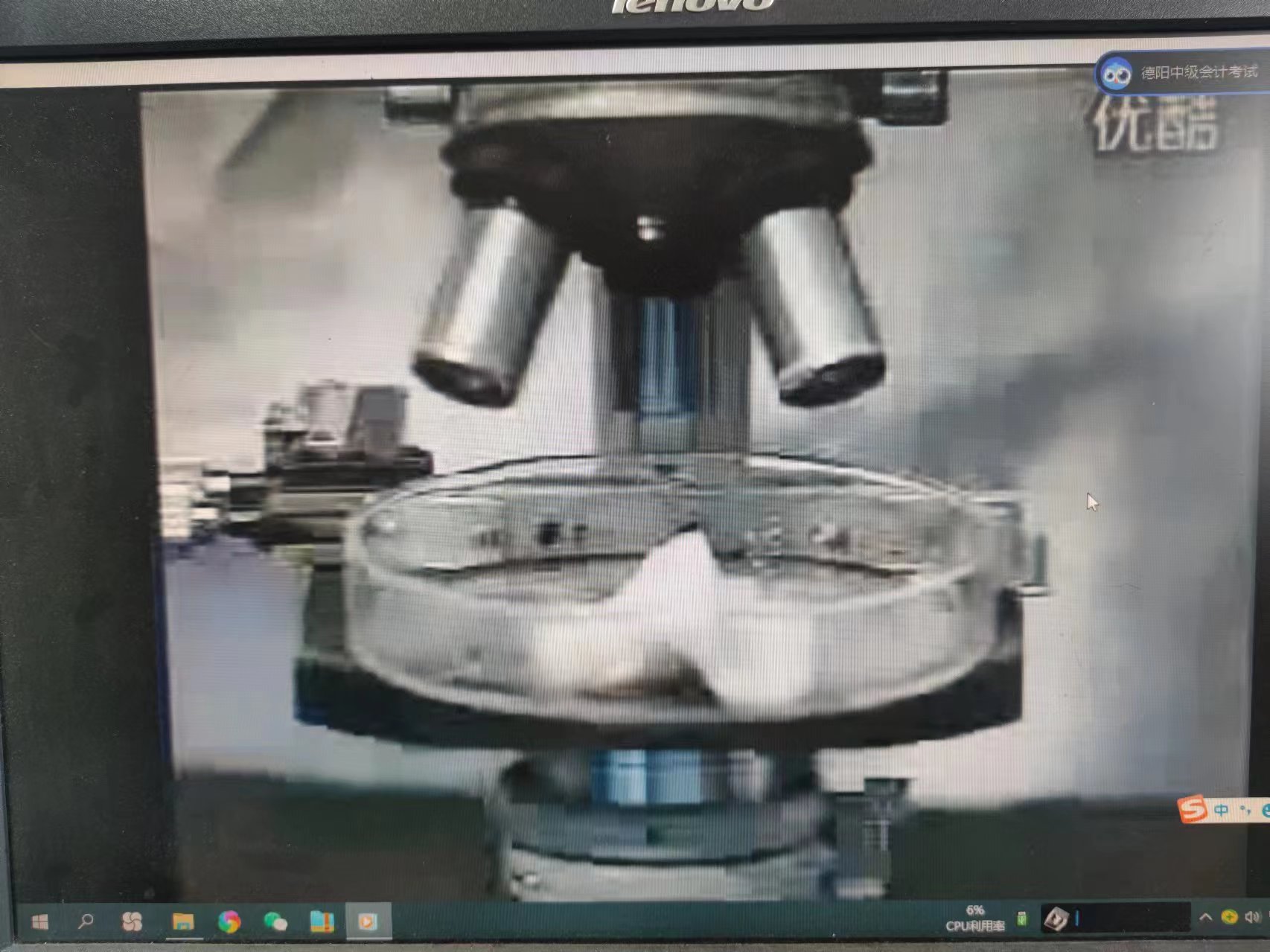Open the 德阳中级会计考试 floating label
The width and height of the screenshot is (1270, 952).
1199,72
